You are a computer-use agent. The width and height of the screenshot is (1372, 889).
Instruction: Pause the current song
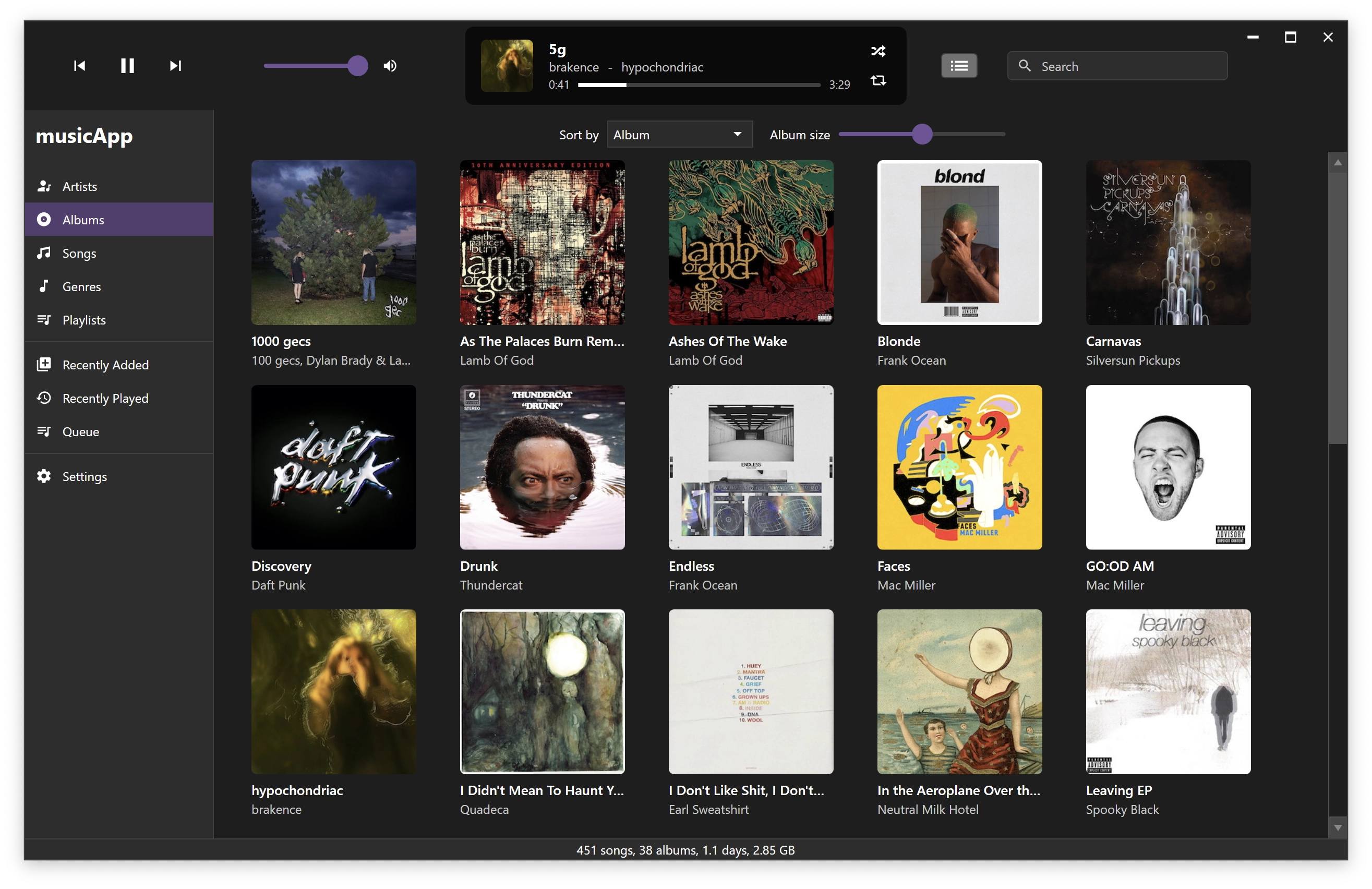(127, 66)
